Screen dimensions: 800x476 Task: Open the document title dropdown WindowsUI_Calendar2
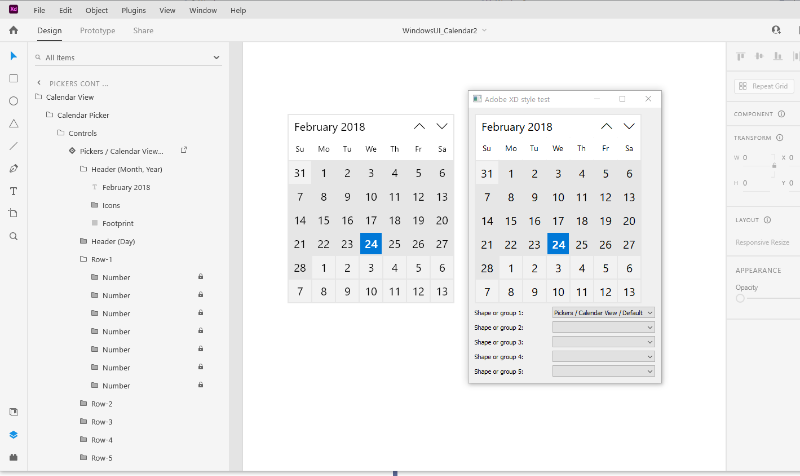click(484, 31)
